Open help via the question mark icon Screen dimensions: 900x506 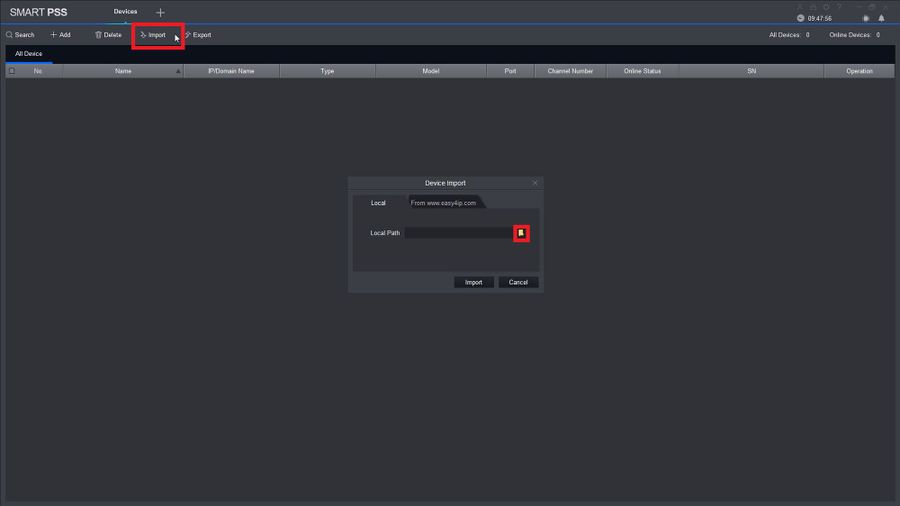[x=839, y=7]
